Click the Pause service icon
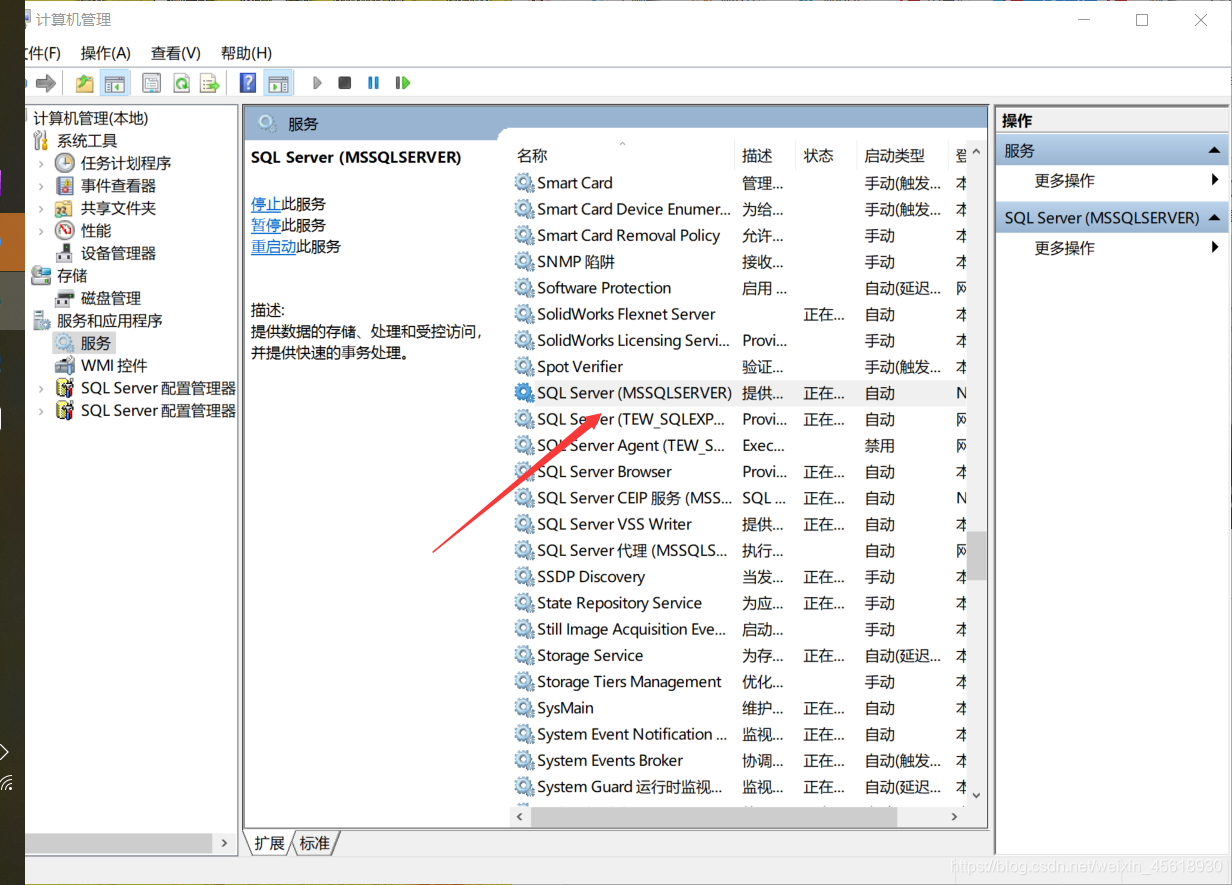The height and width of the screenshot is (885, 1232). pos(373,83)
